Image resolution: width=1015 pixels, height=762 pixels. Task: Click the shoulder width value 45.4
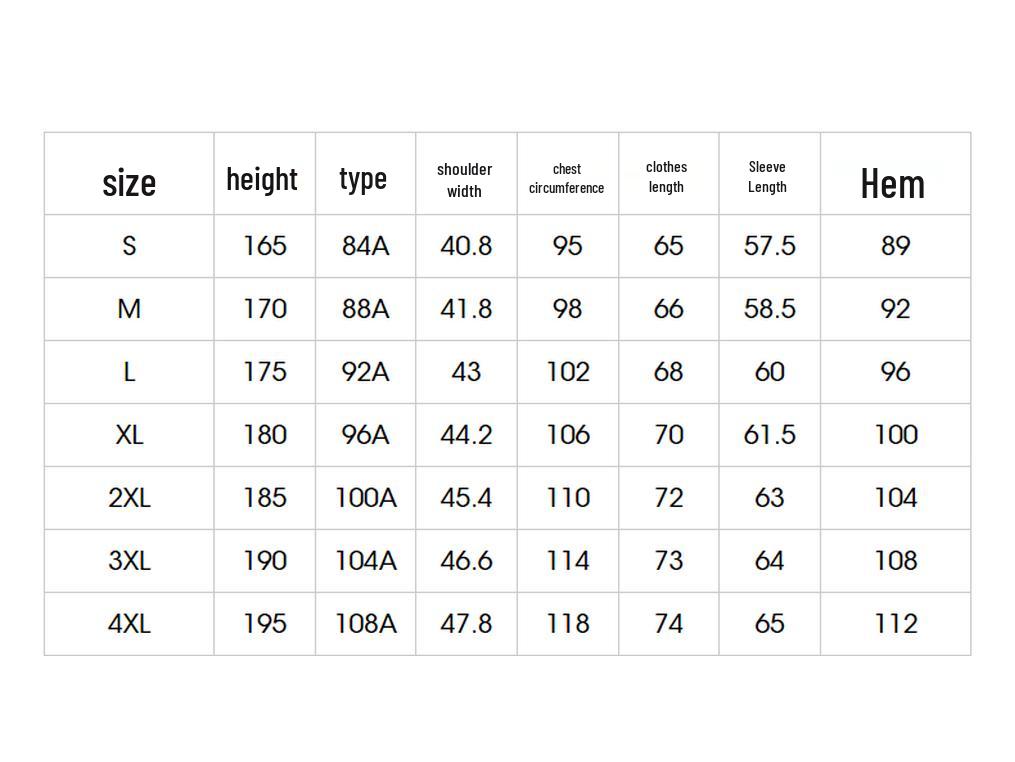click(x=466, y=498)
